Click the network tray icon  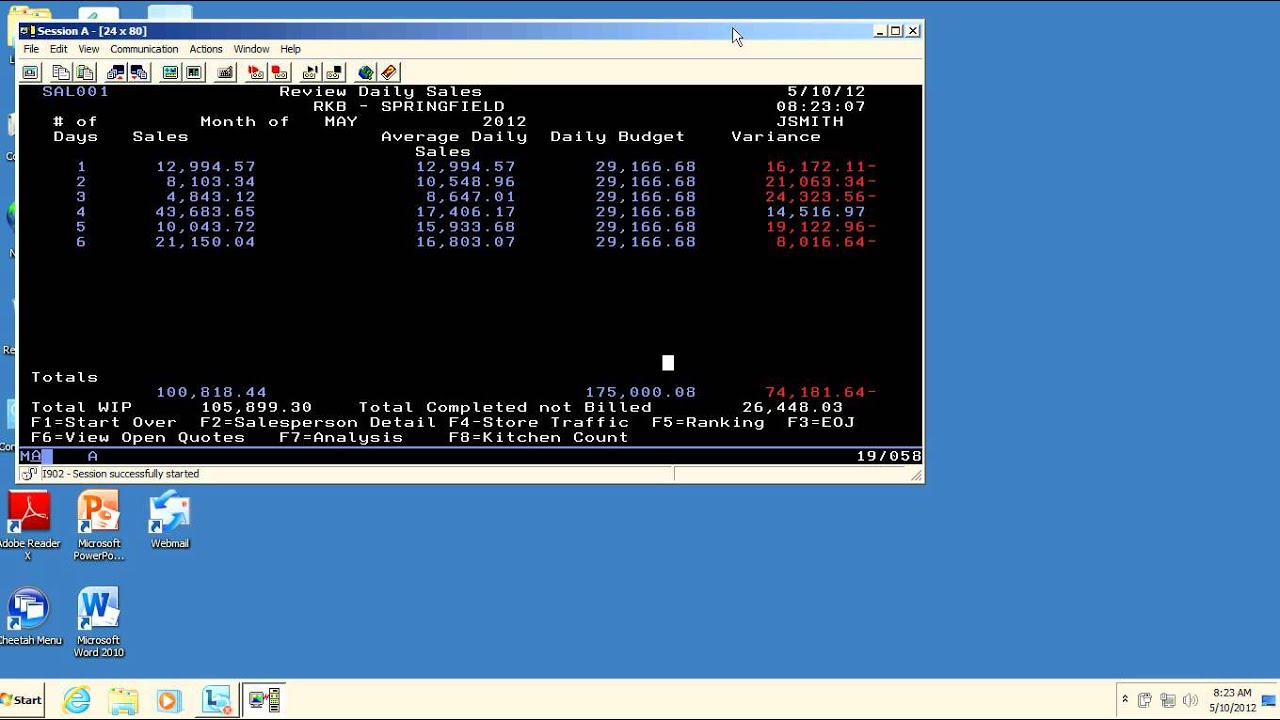[1167, 700]
